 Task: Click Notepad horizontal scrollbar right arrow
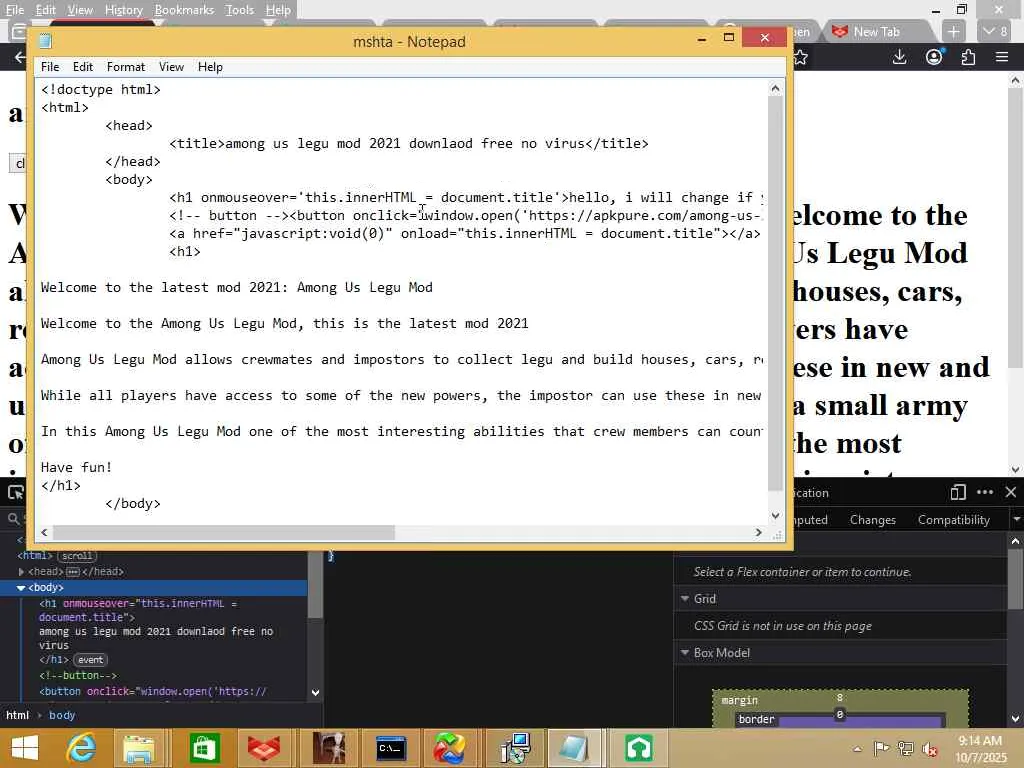[x=758, y=532]
